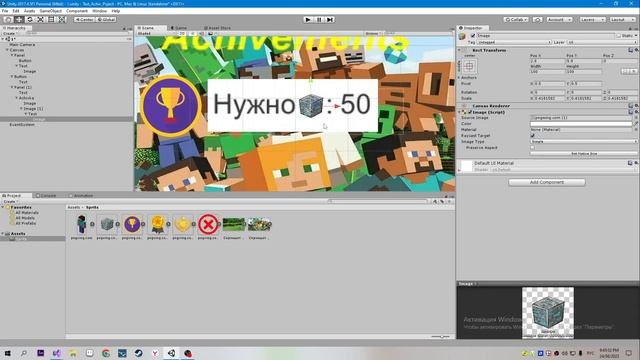Image resolution: width=640 pixels, height=360 pixels.
Task: Open the Help menu
Action: [116, 11]
